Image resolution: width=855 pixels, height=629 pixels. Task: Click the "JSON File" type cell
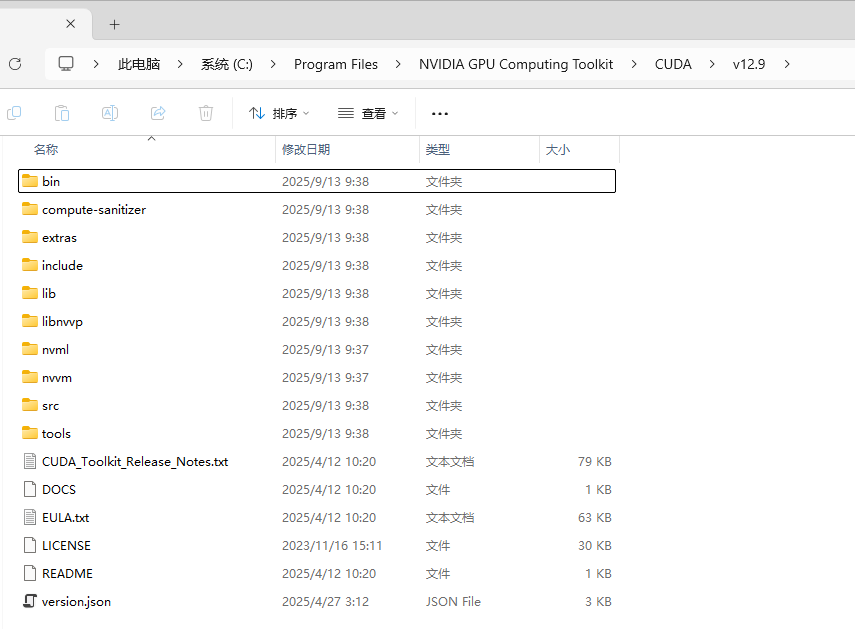pyautogui.click(x=453, y=602)
